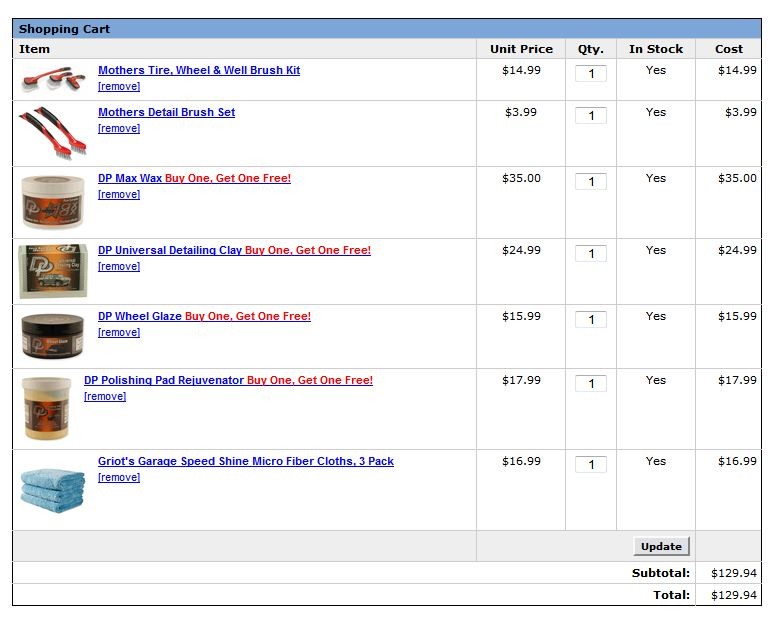Click the Cost column header

729,49
